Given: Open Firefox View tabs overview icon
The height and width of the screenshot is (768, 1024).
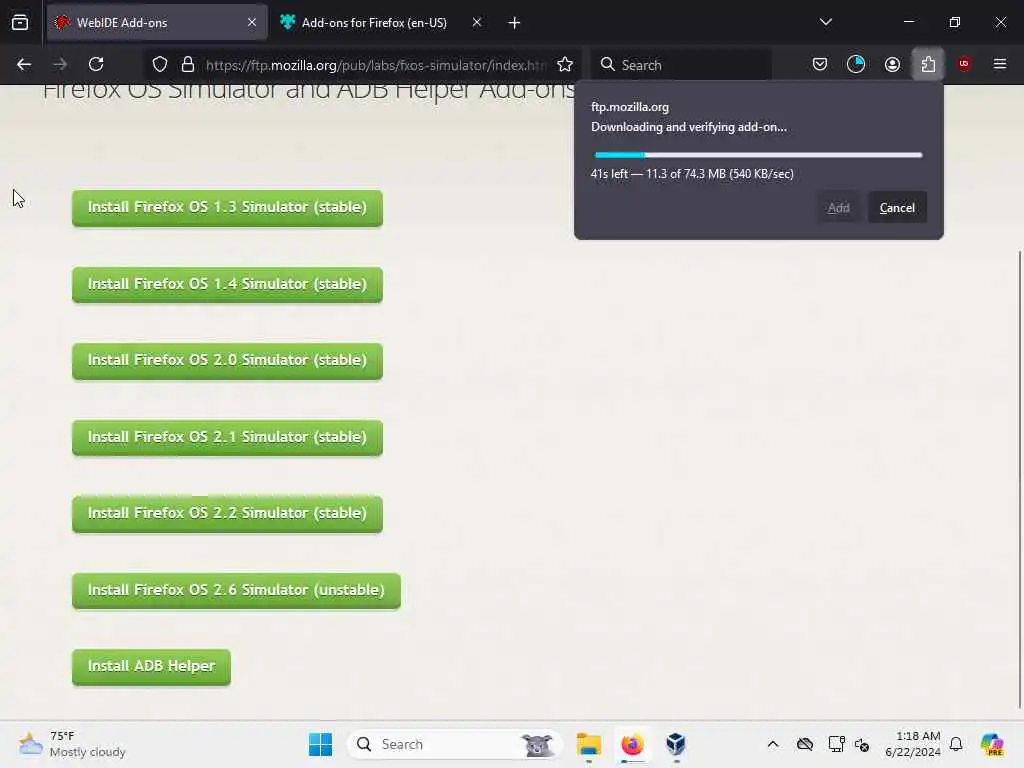Looking at the screenshot, I should click(x=20, y=23).
